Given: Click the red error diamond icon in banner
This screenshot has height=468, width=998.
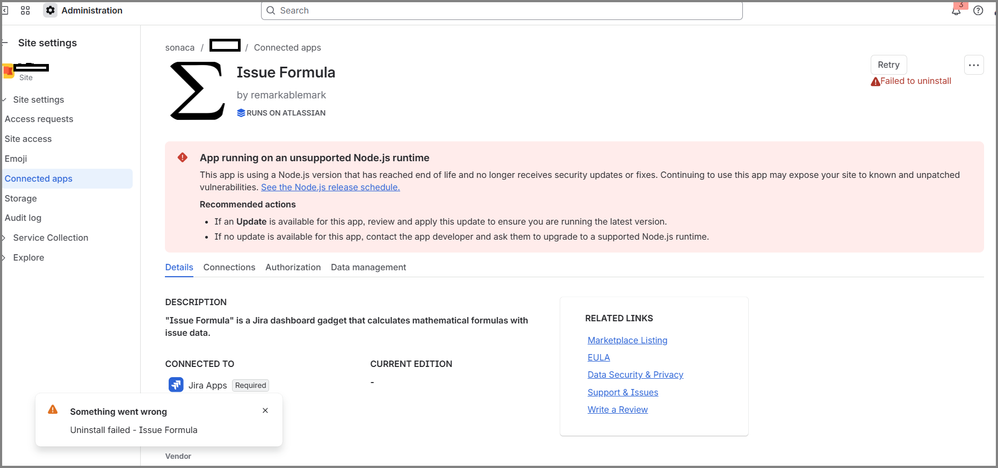Looking at the screenshot, I should 183,157.
